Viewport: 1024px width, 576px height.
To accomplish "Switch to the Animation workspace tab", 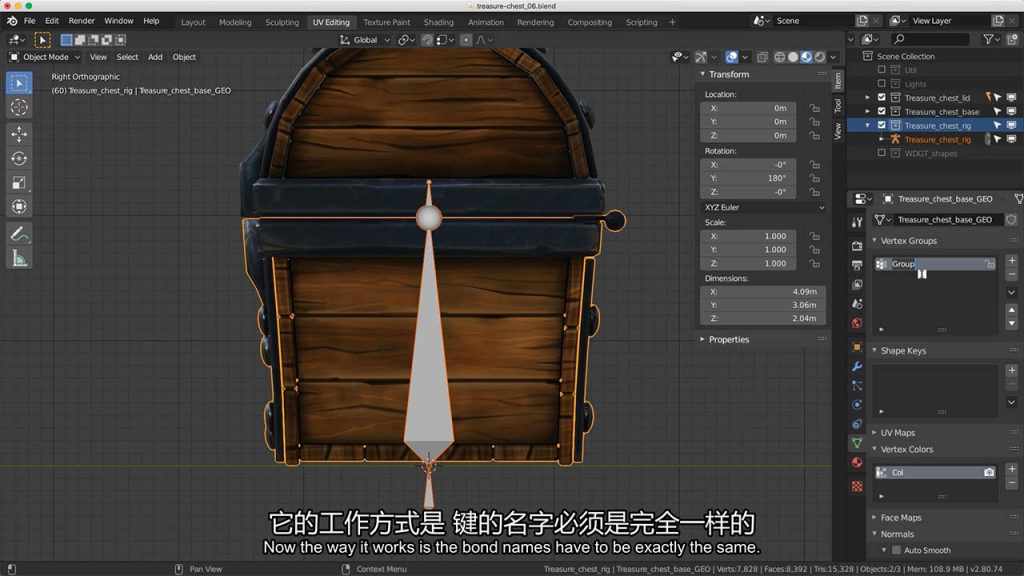I will click(x=486, y=22).
